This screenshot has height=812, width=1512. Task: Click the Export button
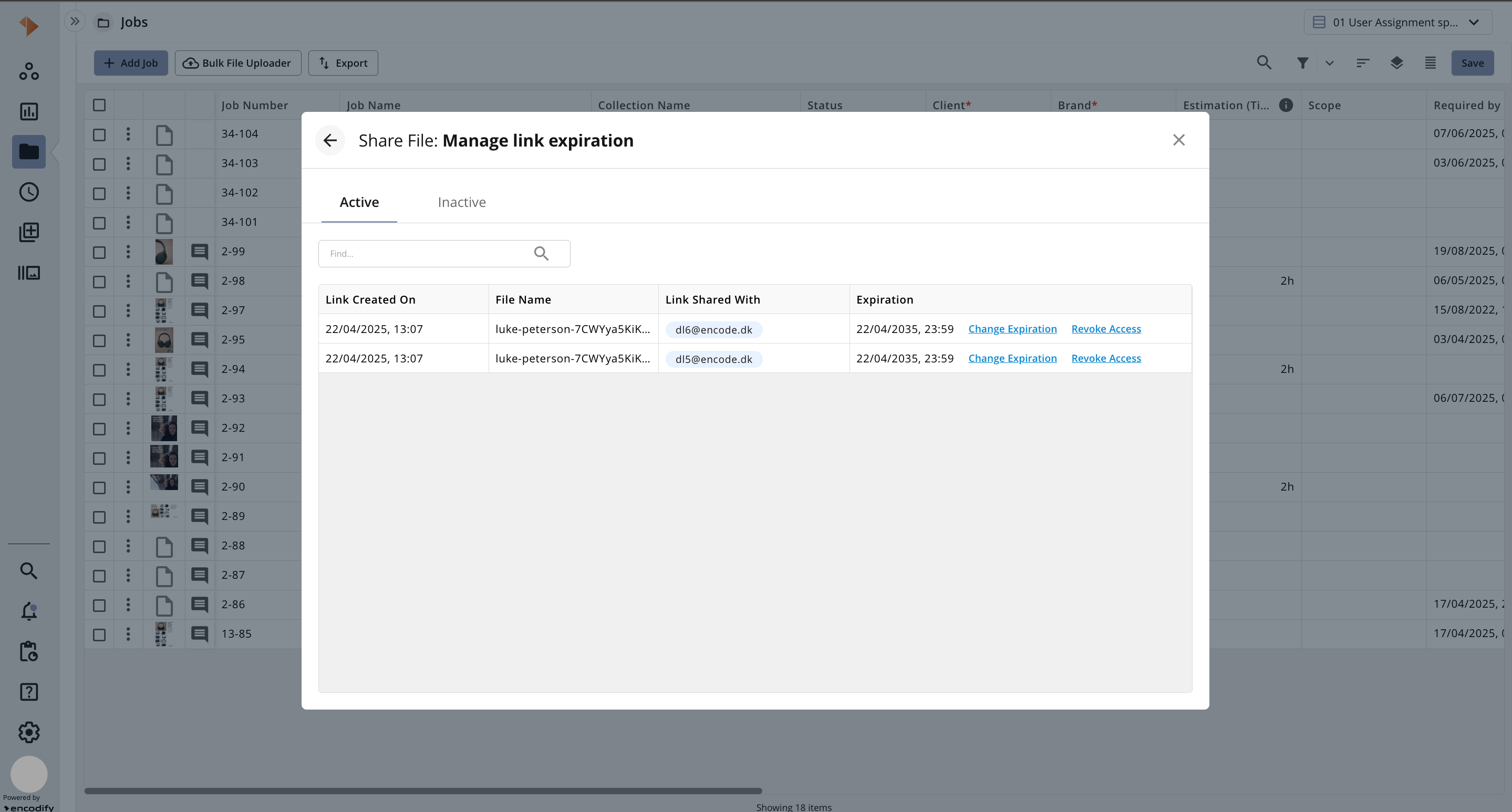click(x=343, y=63)
